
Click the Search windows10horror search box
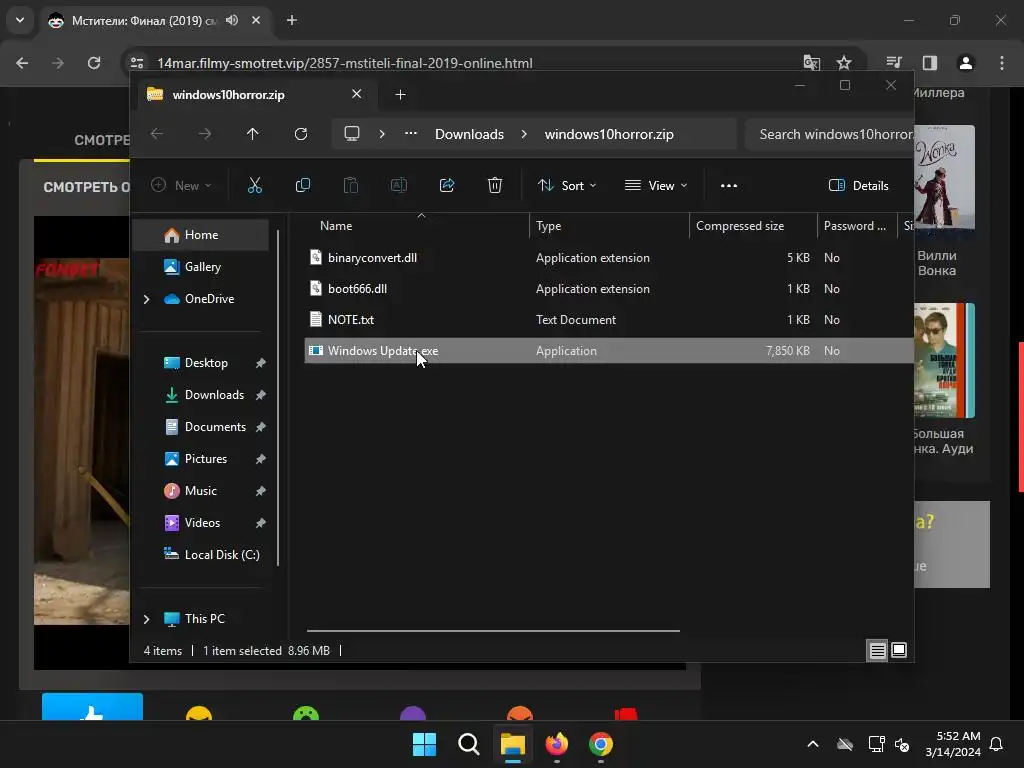tap(829, 134)
